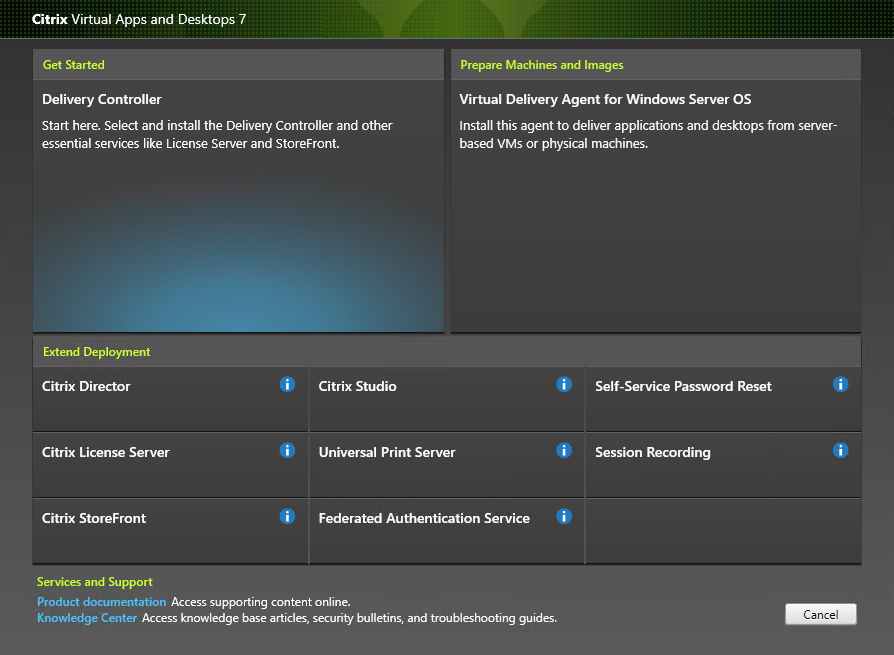This screenshot has width=894, height=655.
Task: Show info for Citrix StoreFront
Action: (x=287, y=516)
